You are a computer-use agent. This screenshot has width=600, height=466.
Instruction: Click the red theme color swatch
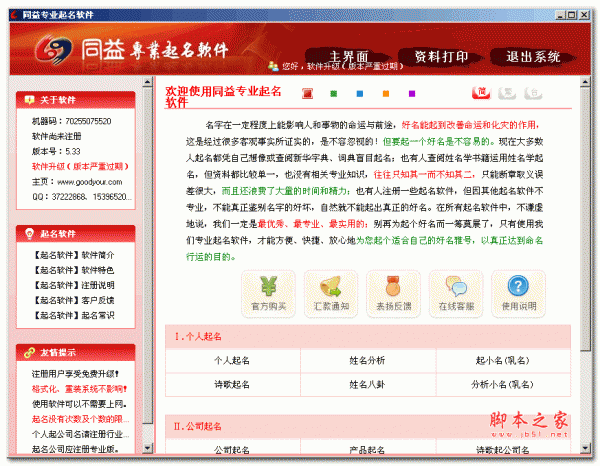(x=307, y=93)
